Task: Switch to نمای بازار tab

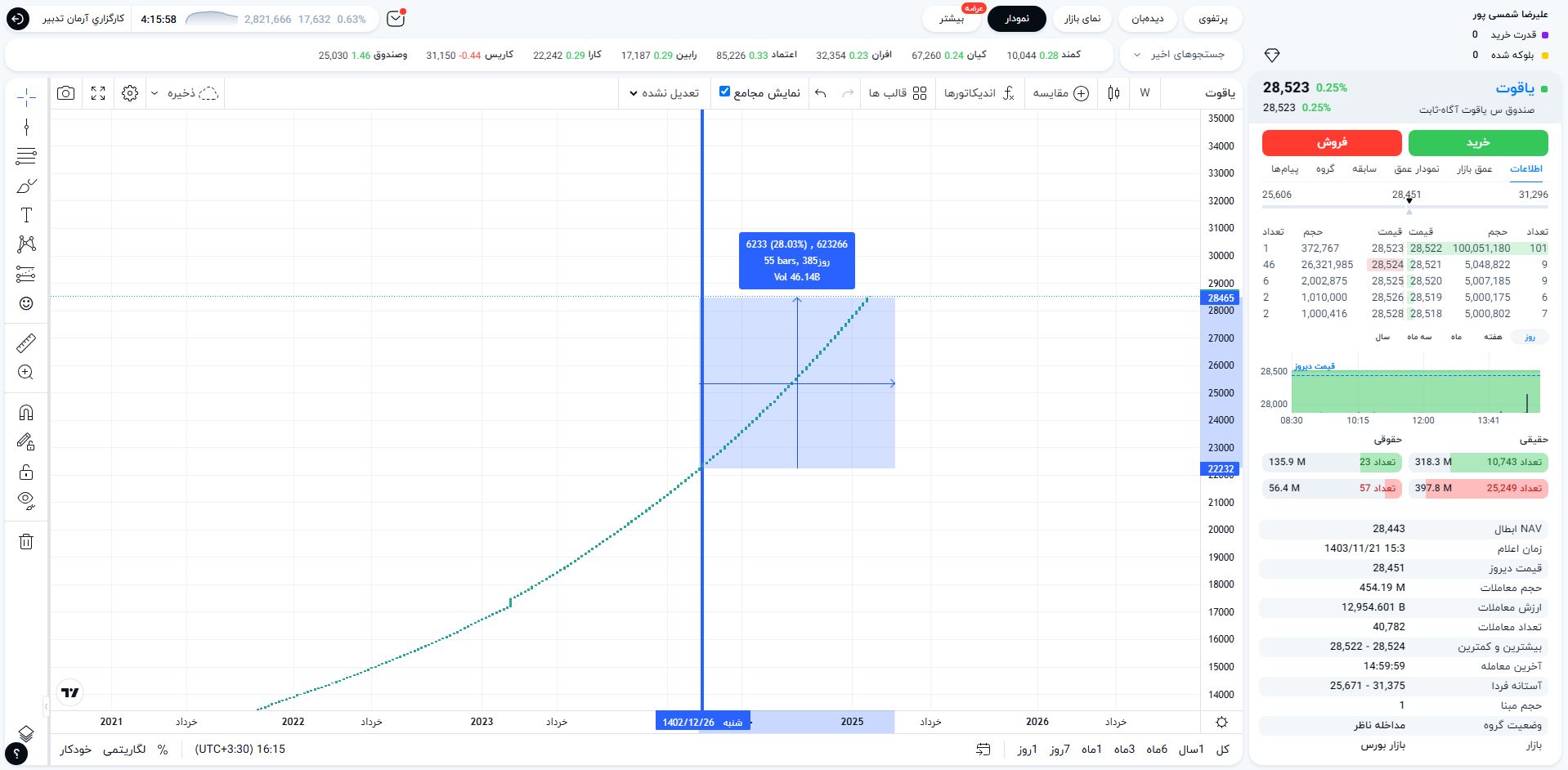Action: pos(1082,18)
